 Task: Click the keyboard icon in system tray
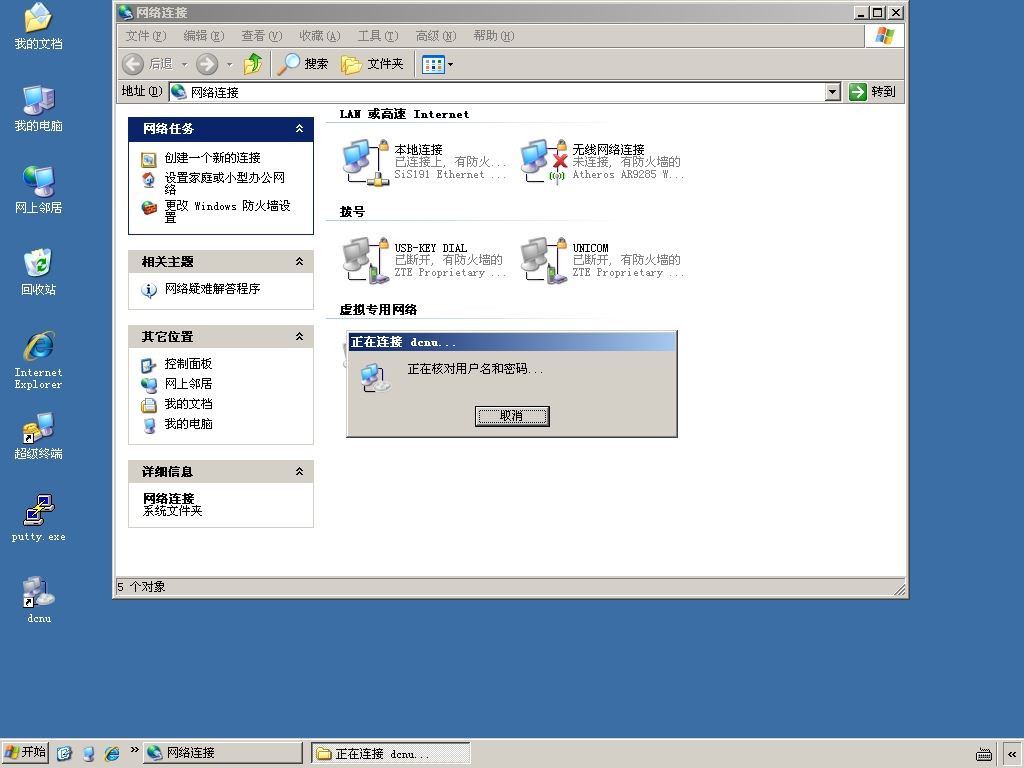click(x=984, y=754)
